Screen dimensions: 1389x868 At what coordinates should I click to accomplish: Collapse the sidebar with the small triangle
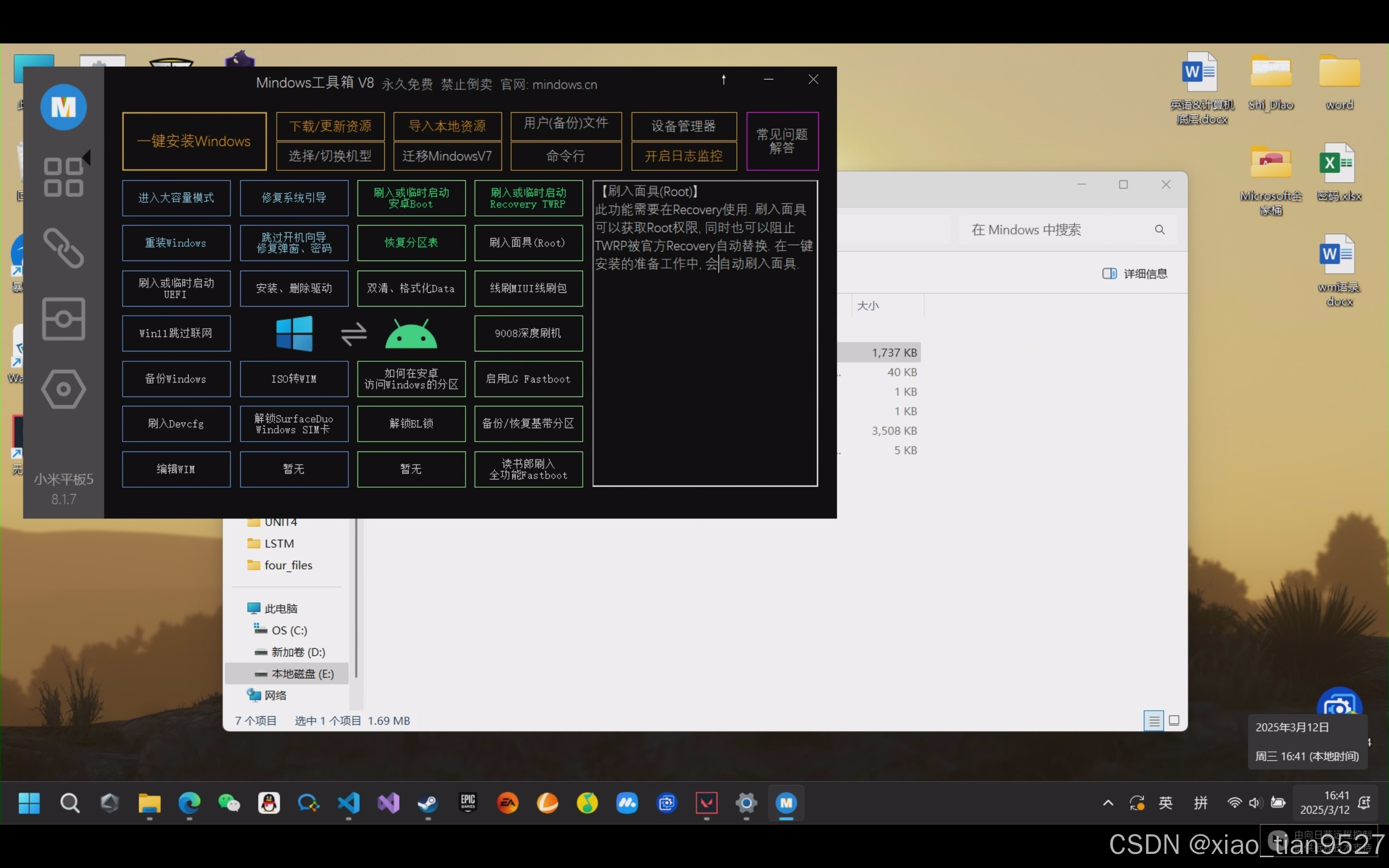87,157
